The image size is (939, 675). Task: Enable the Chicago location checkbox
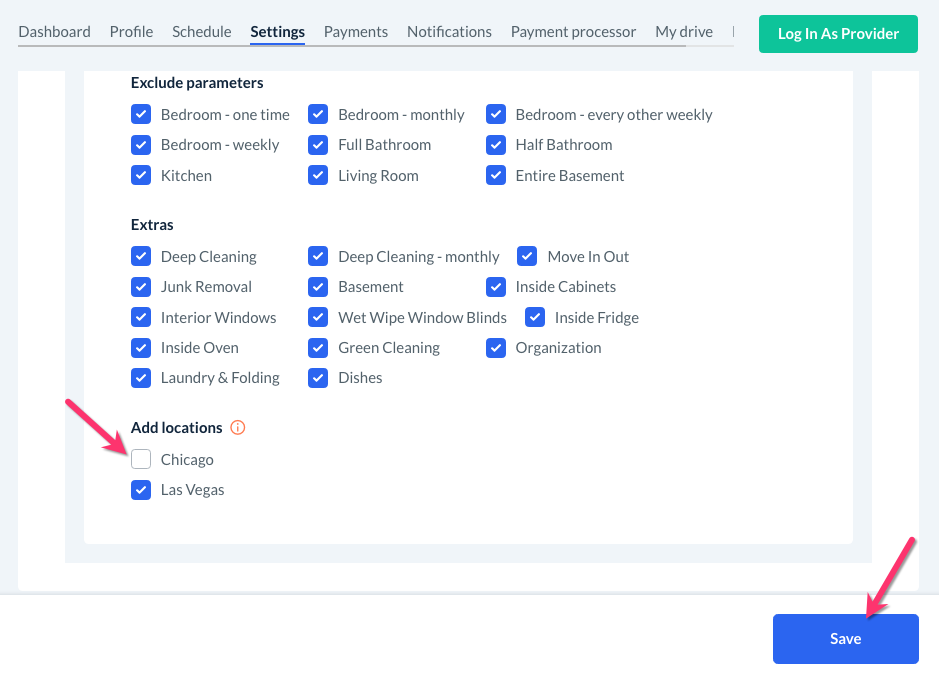(141, 459)
